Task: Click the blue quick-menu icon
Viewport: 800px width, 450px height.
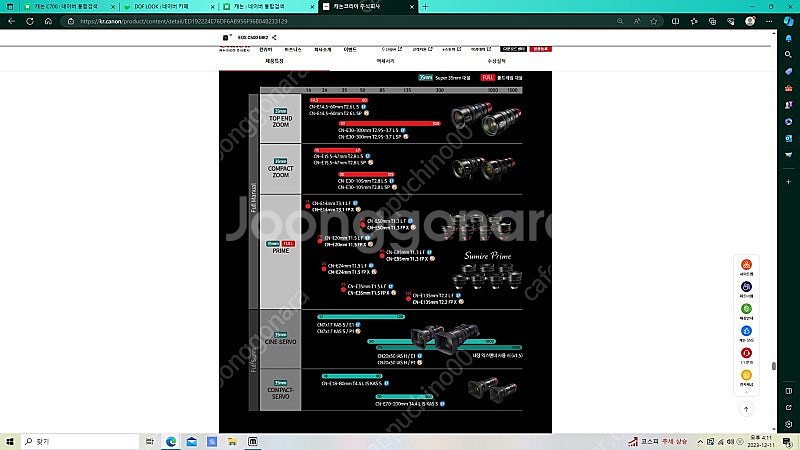Action: [x=746, y=331]
